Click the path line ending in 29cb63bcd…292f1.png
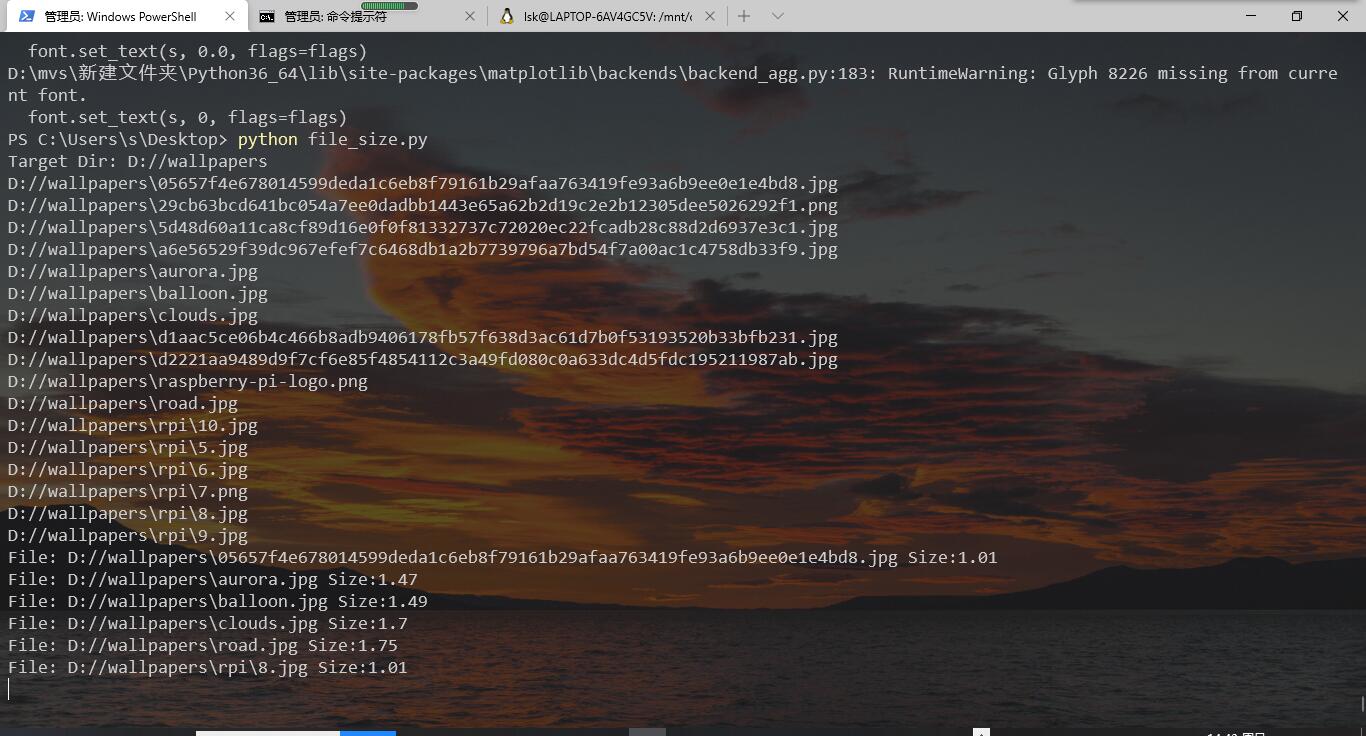The image size is (1366, 736). 423,205
